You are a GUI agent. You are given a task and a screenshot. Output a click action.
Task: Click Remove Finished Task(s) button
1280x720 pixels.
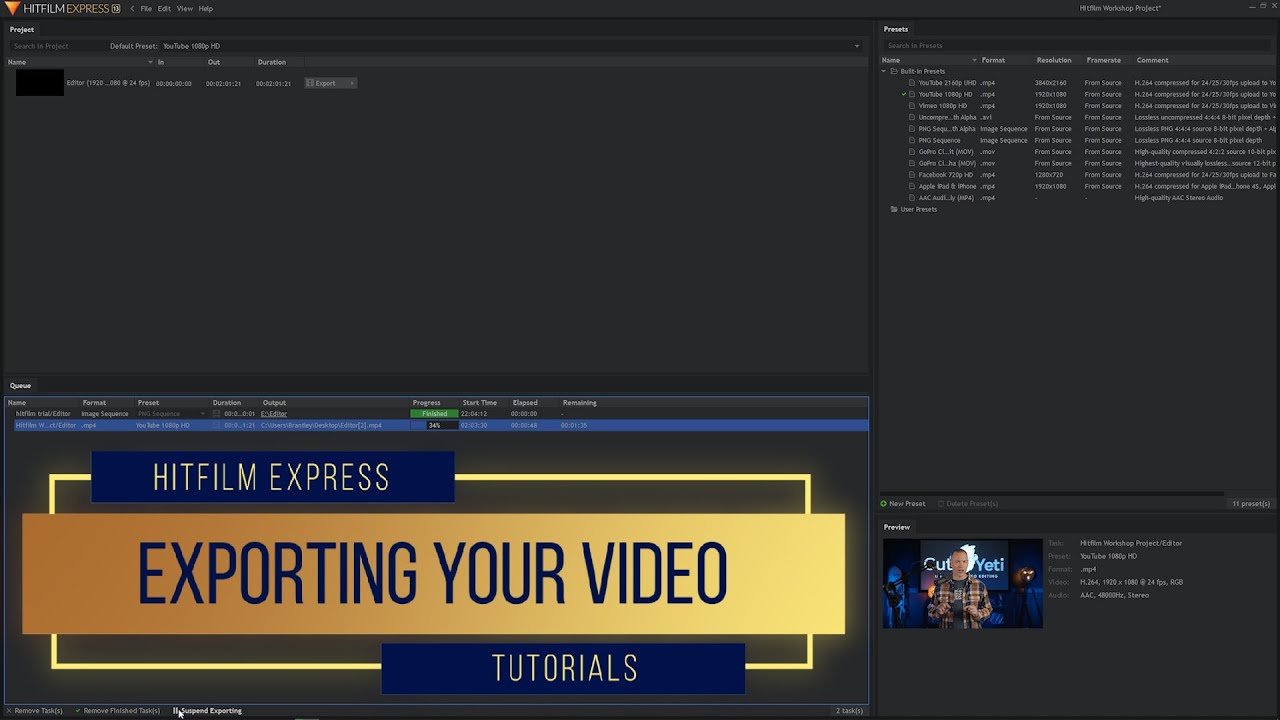pyautogui.click(x=117, y=711)
